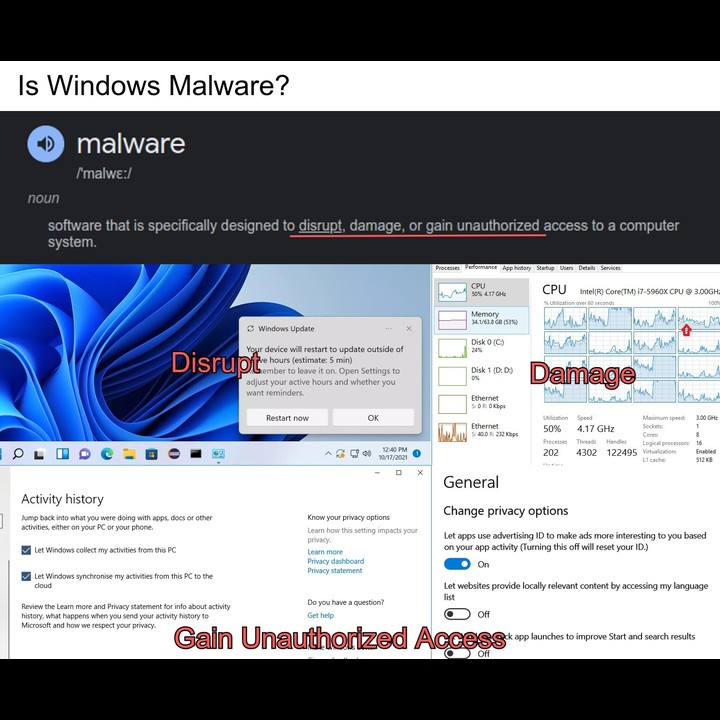Screen dimensions: 720x720
Task: Open the Users tab
Action: pos(566,268)
